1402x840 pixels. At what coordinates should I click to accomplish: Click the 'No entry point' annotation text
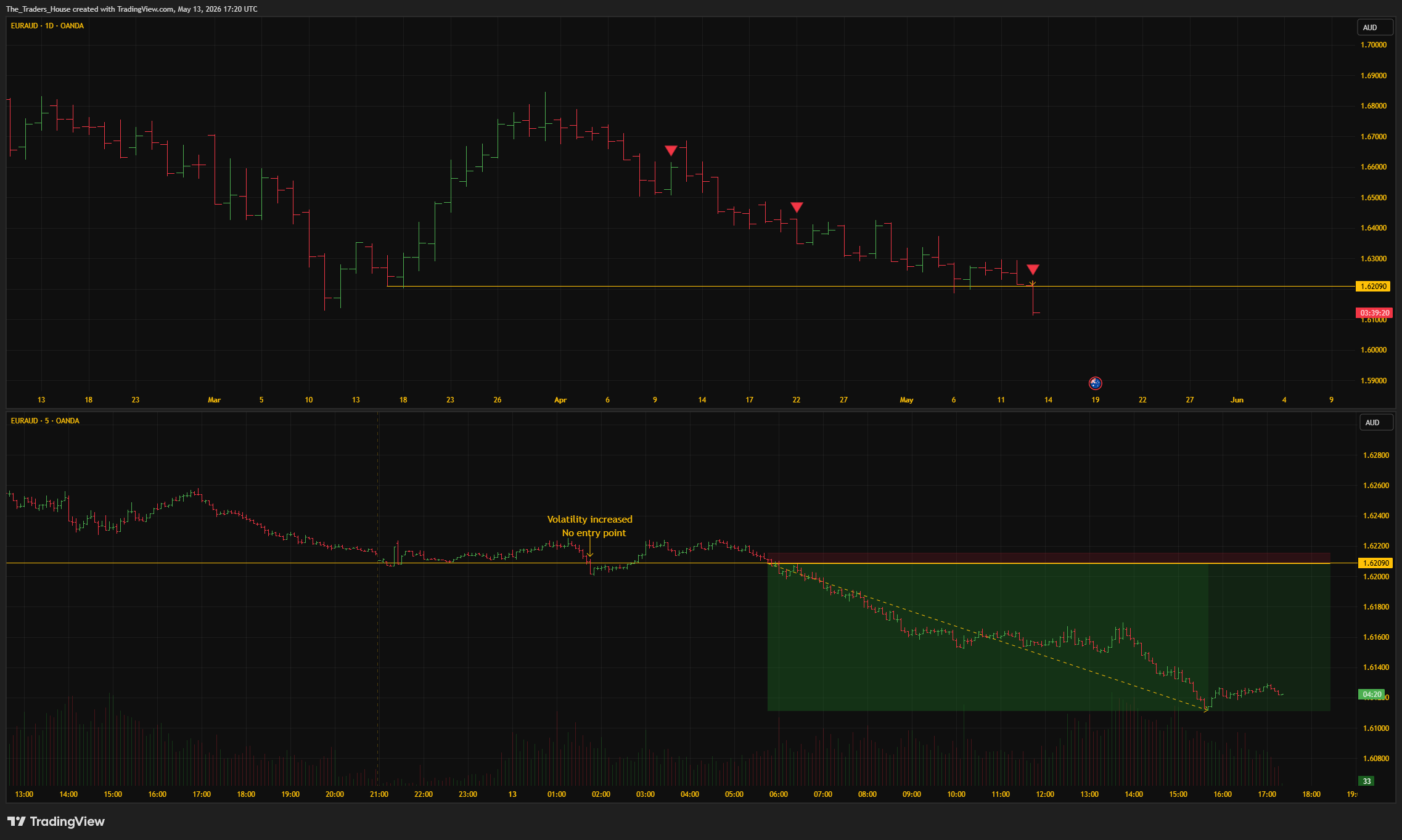click(594, 533)
